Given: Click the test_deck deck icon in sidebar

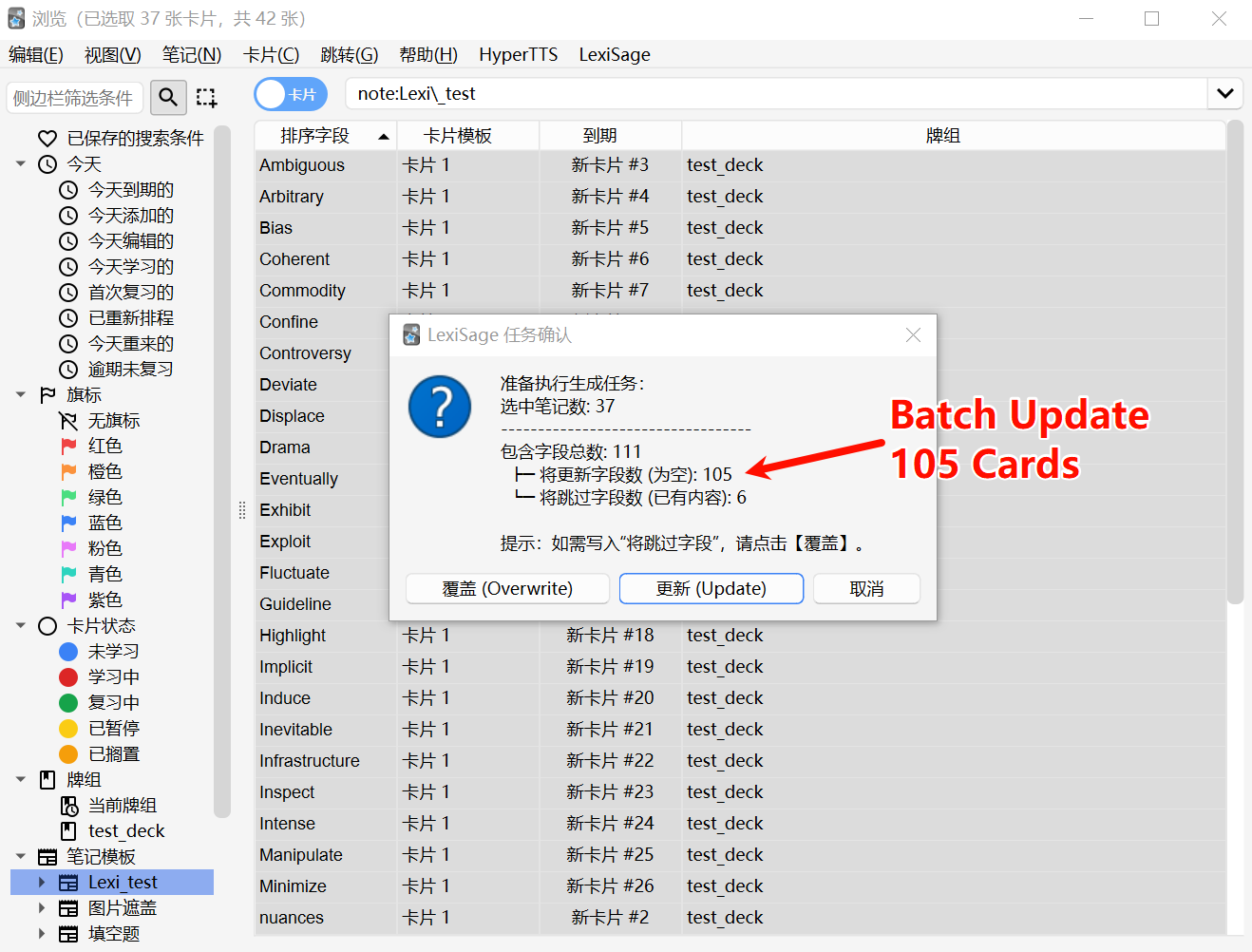Looking at the screenshot, I should (68, 830).
